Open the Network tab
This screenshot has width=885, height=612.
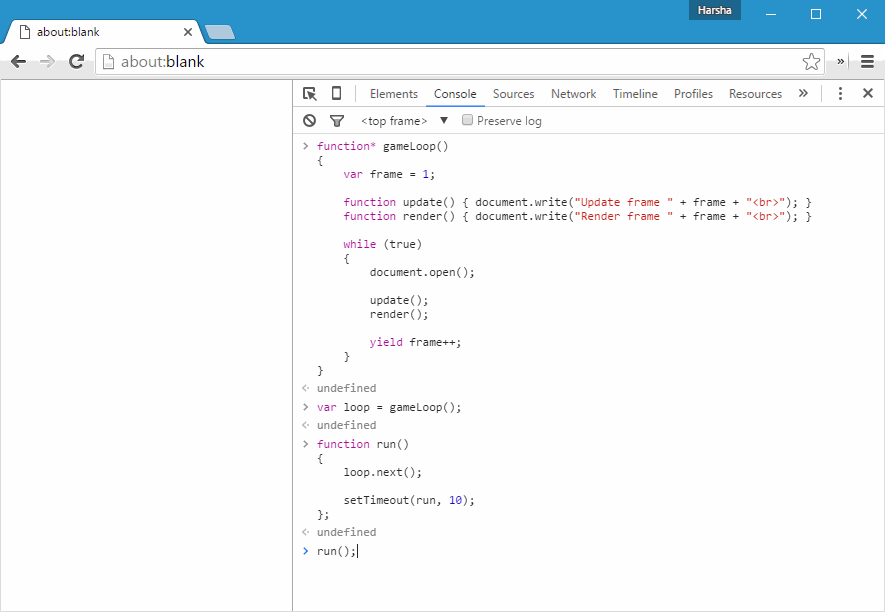coord(573,94)
